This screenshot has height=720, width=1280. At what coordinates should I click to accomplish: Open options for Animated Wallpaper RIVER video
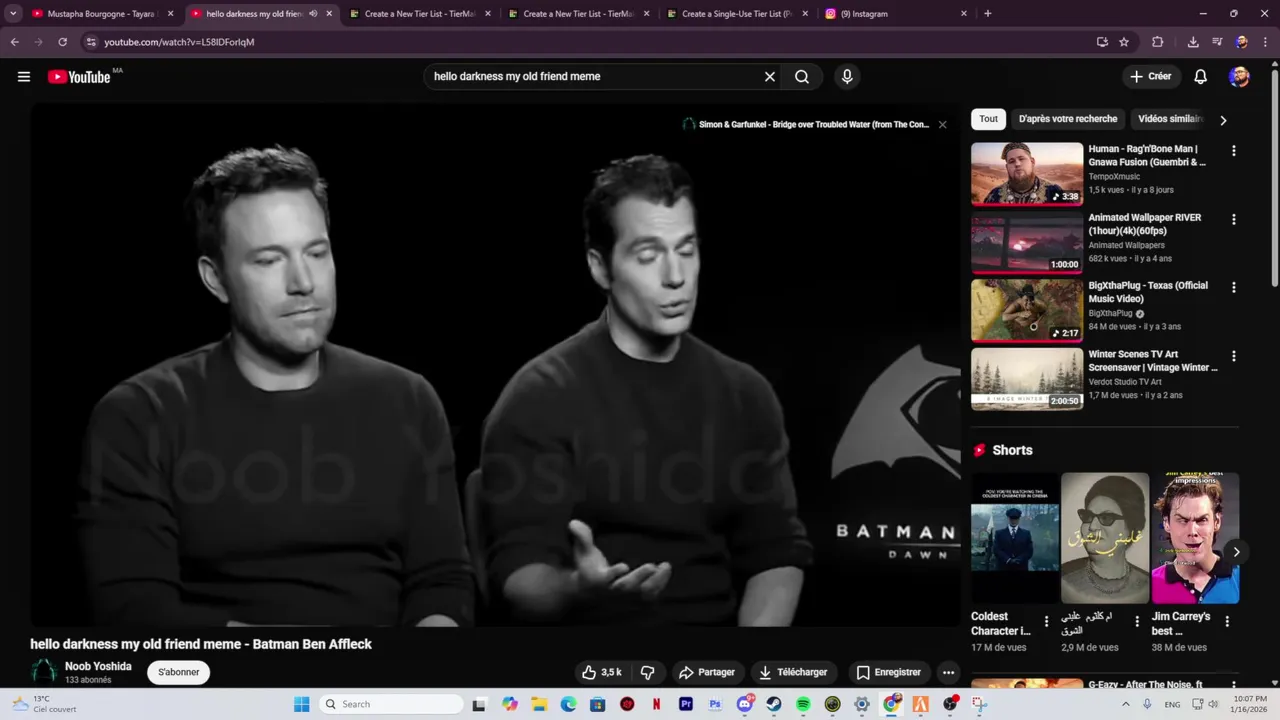pyautogui.click(x=1233, y=219)
